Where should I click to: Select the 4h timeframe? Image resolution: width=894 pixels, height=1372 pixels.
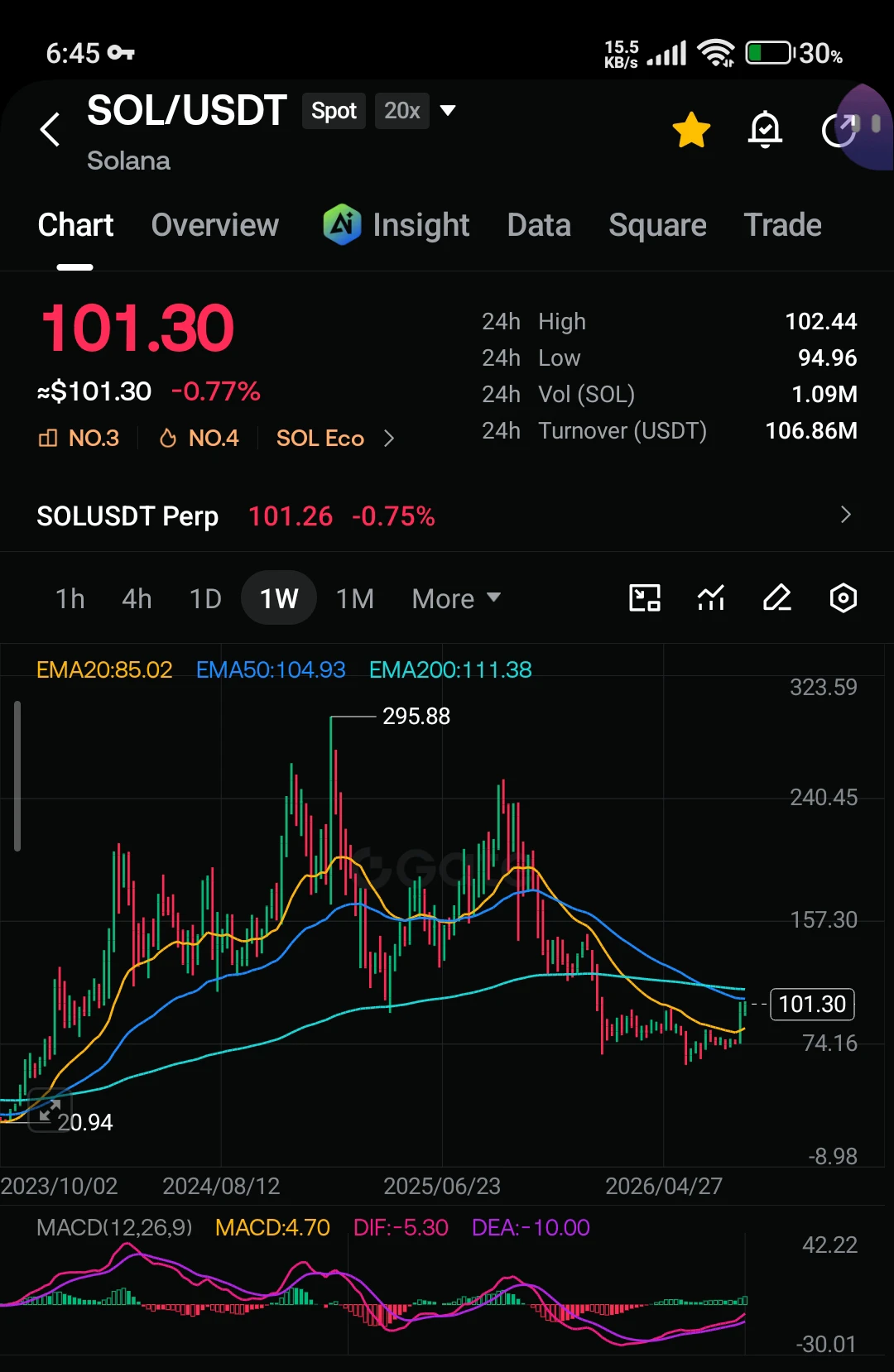coord(137,598)
